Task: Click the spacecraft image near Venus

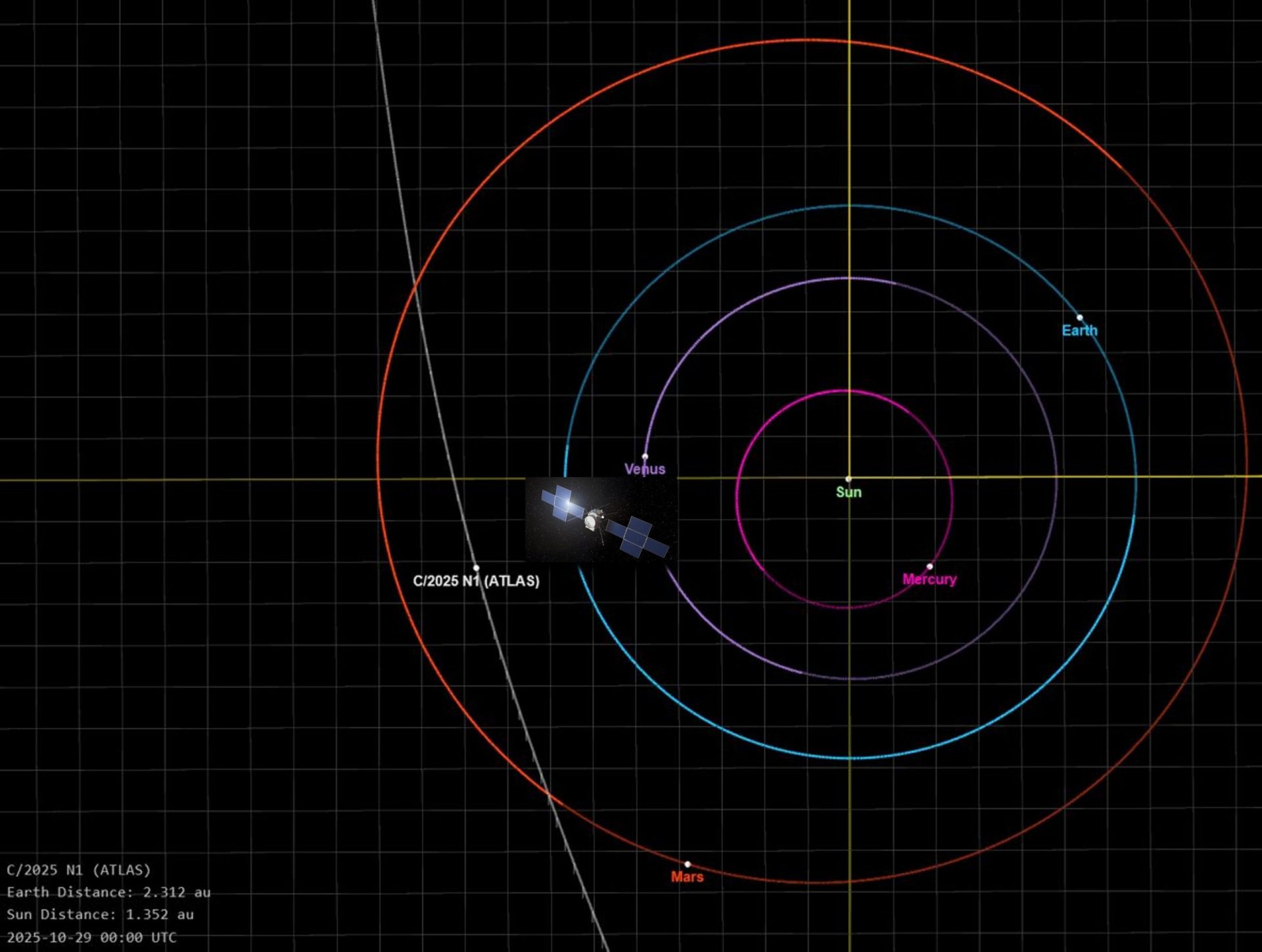Action: point(600,520)
